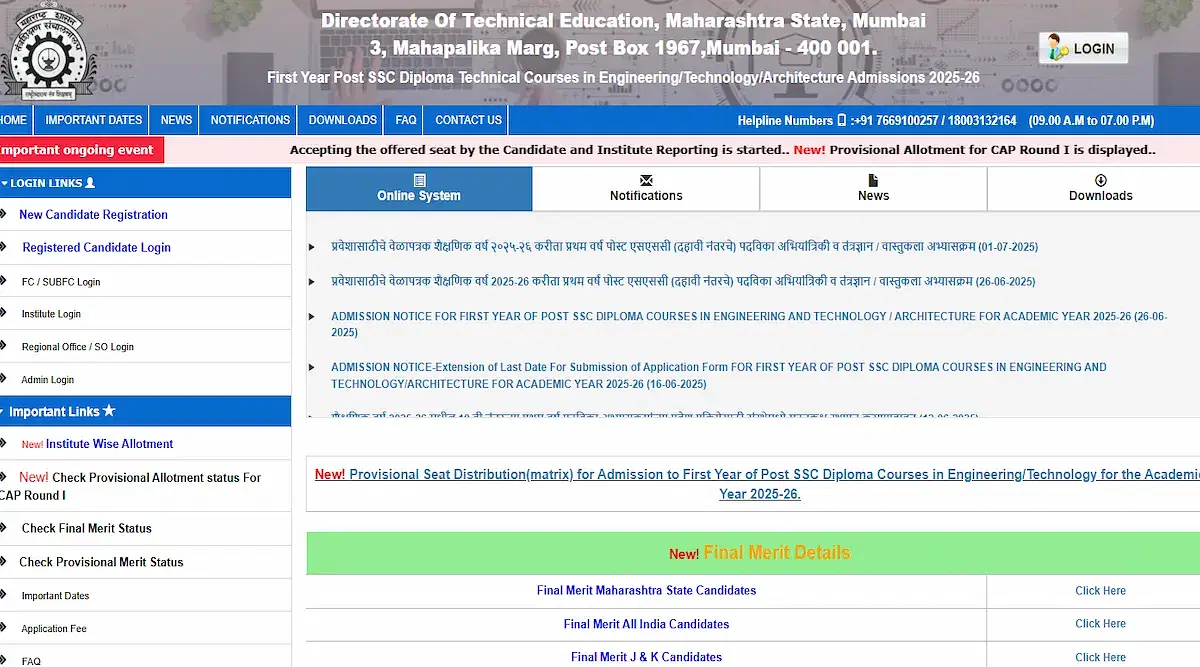Collapse the LOGIN LINKS section header
Screen dimensions: 1200x667
pyautogui.click(x=146, y=183)
